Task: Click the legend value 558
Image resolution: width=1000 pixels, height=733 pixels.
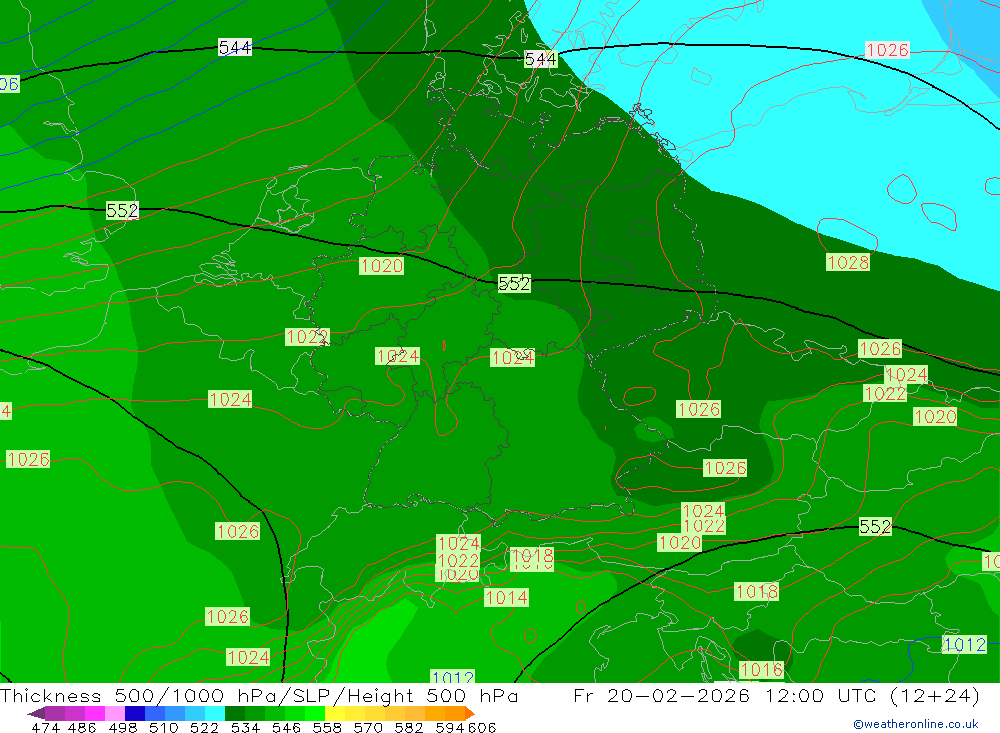Action: click(327, 728)
